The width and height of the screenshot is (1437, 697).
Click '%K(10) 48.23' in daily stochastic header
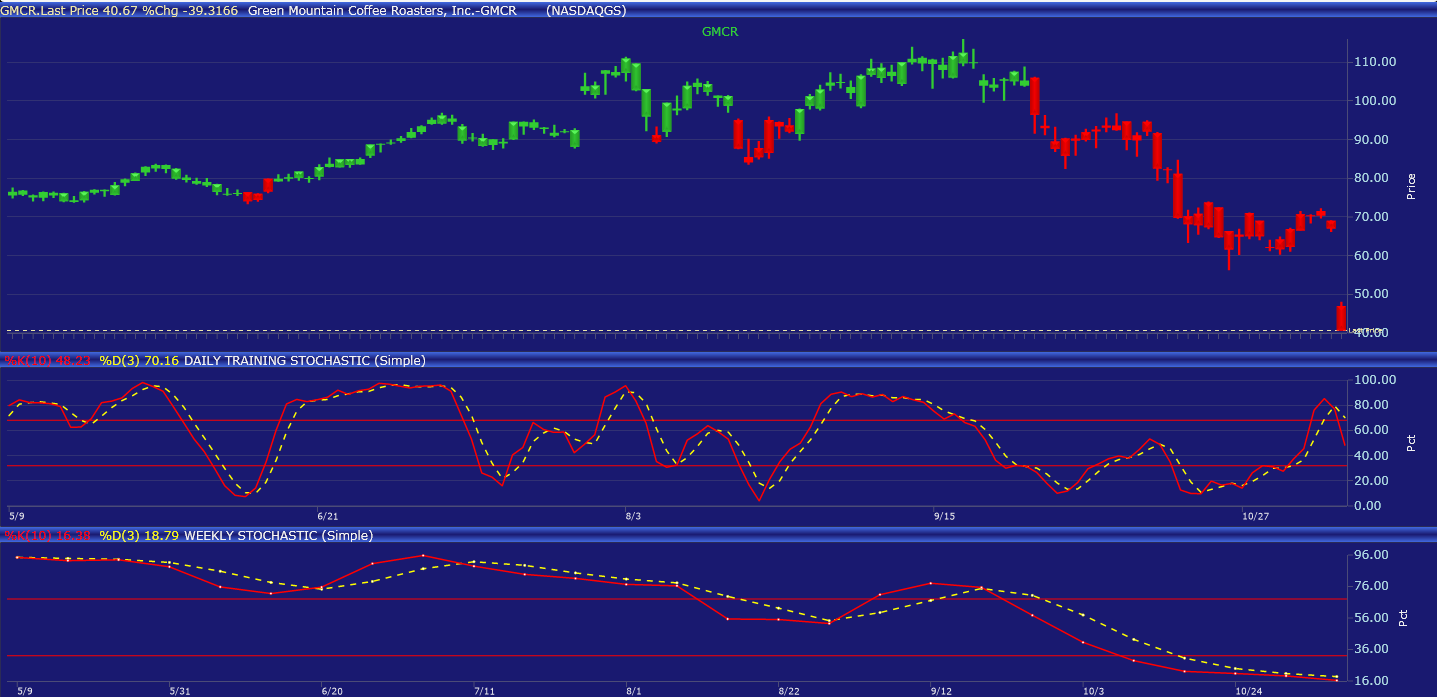pos(48,360)
